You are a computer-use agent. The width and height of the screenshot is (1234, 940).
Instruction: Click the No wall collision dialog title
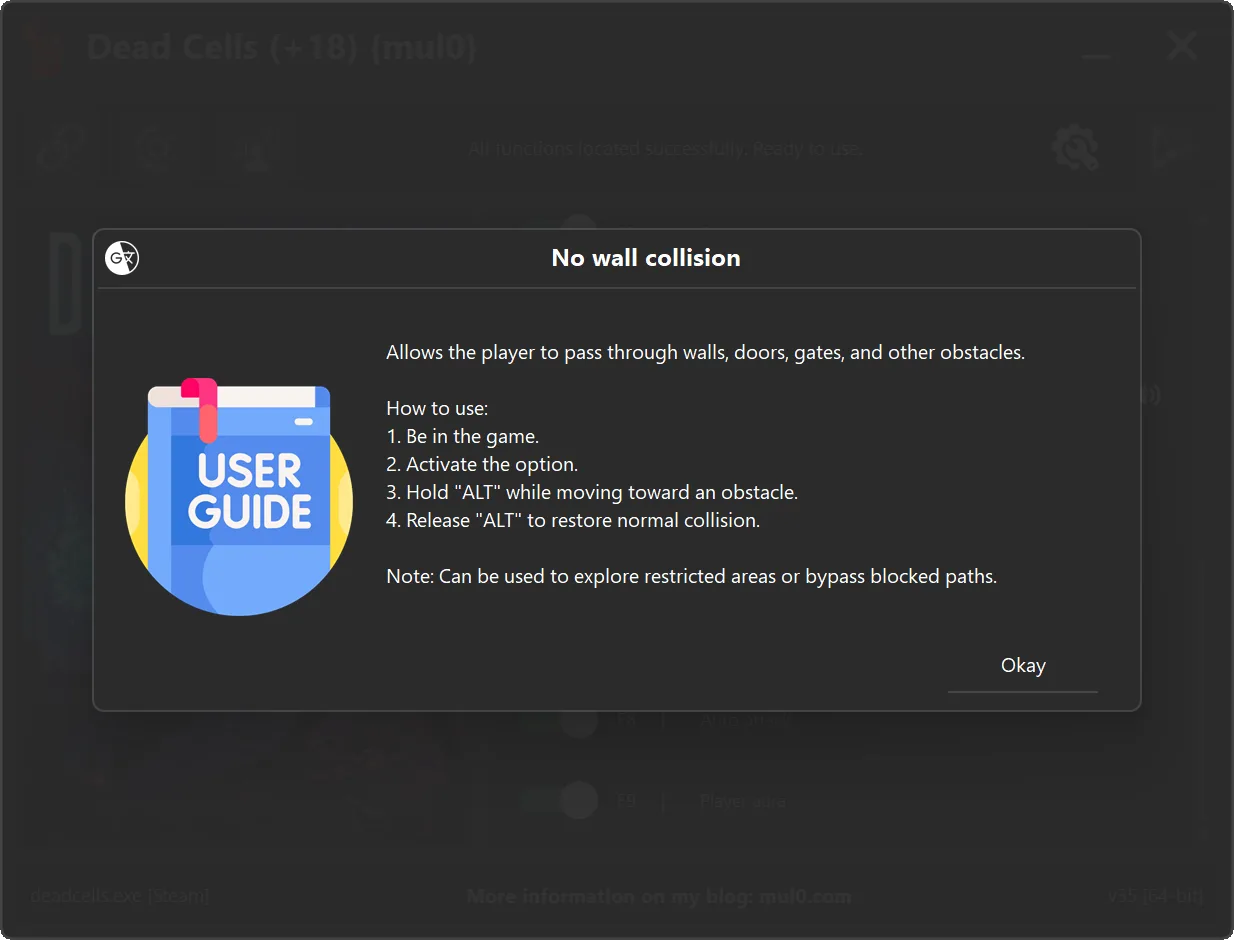[x=646, y=258]
